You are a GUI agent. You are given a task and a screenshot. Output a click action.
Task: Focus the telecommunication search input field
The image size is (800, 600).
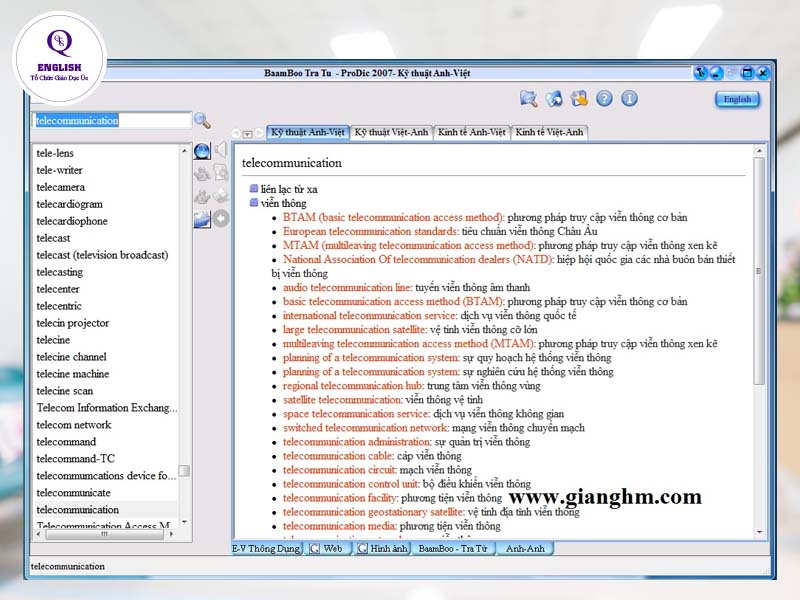[x=111, y=120]
